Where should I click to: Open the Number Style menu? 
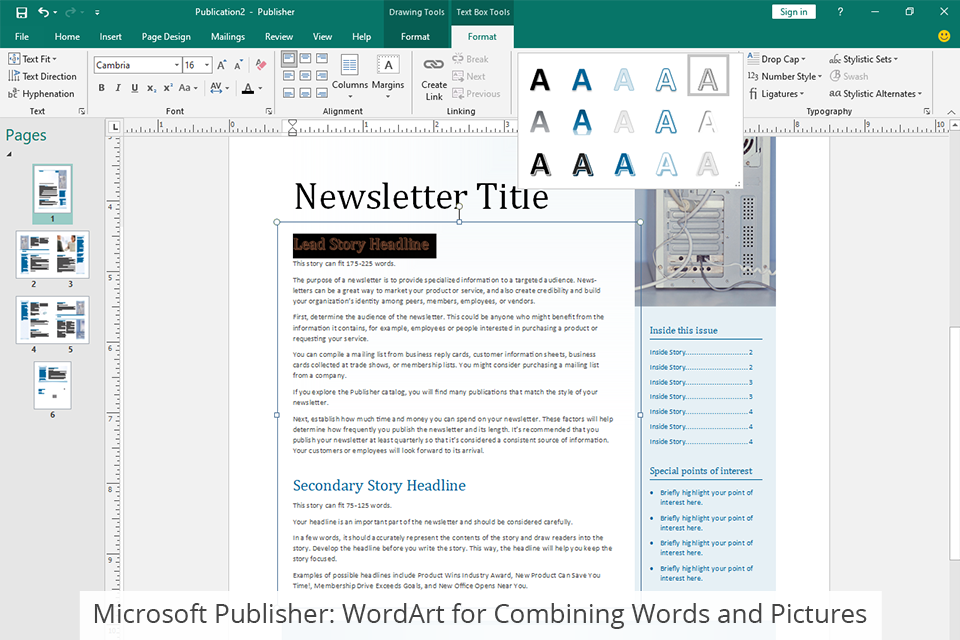(x=785, y=76)
